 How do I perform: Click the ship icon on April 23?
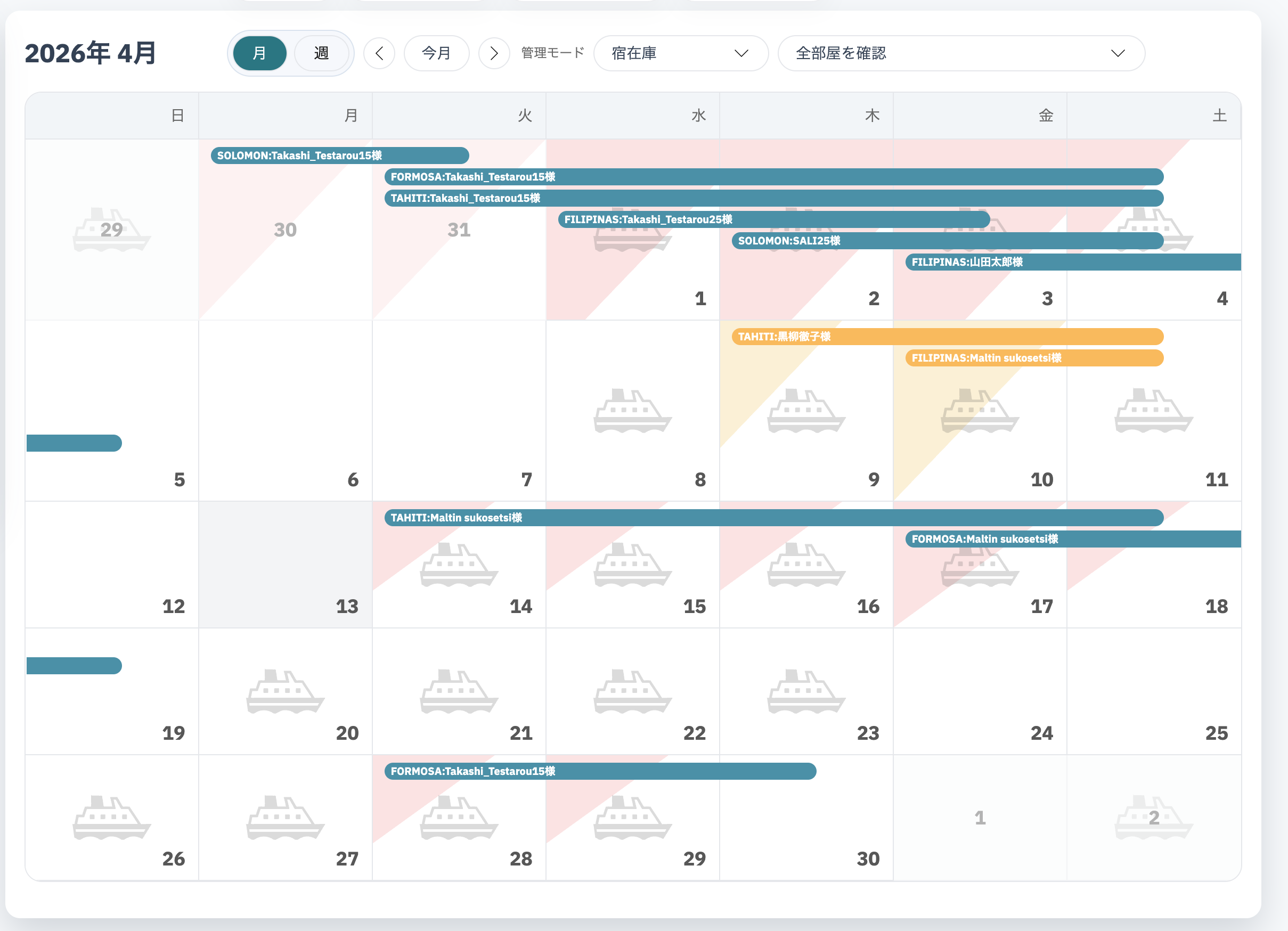click(806, 691)
